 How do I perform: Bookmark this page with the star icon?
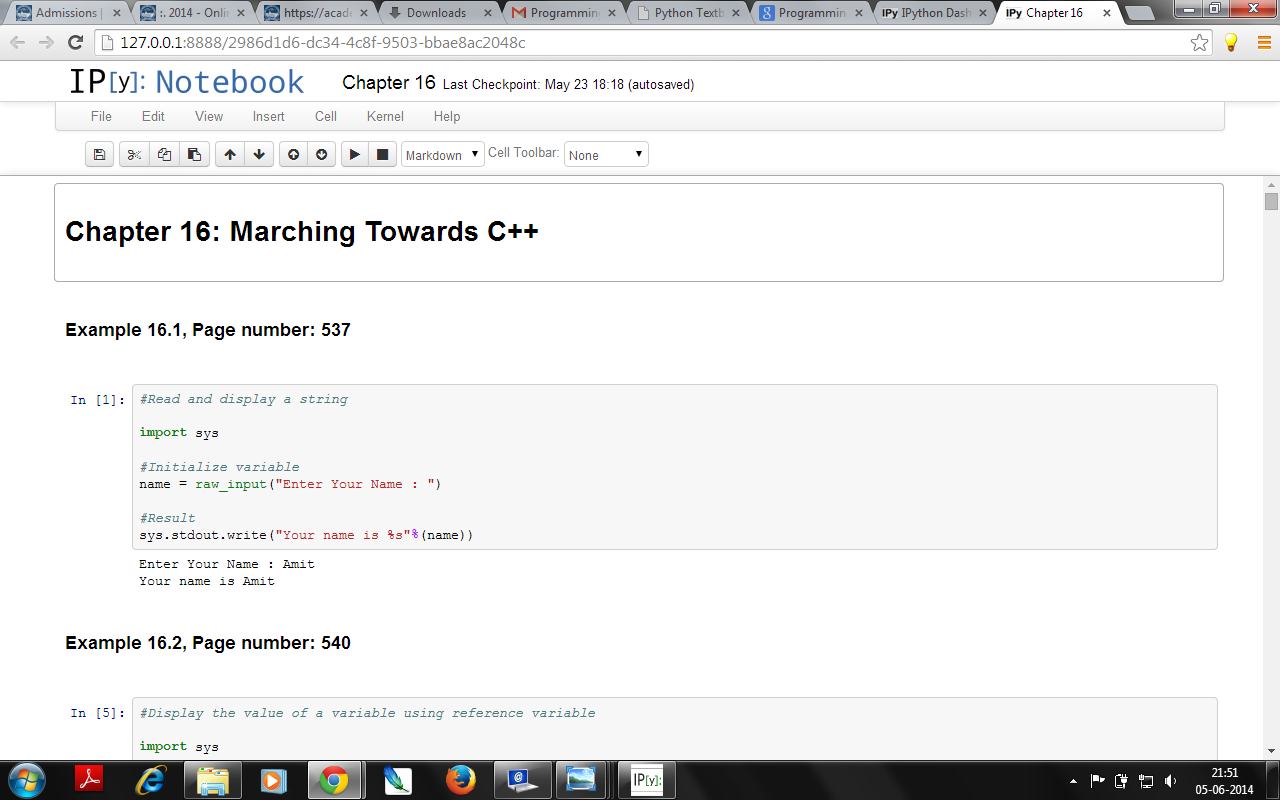click(1199, 43)
